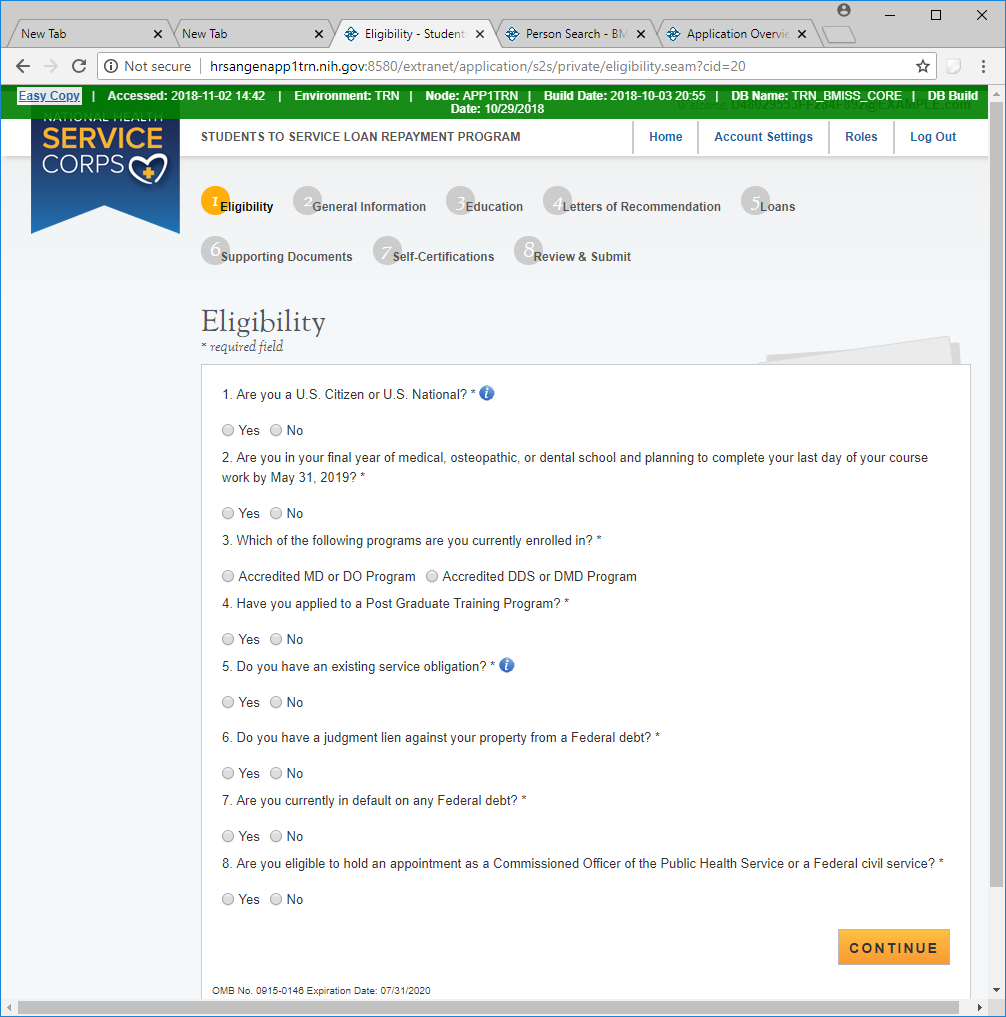Click the vertical scrollbar thumb
The height and width of the screenshot is (1017, 1006).
(x=996, y=493)
